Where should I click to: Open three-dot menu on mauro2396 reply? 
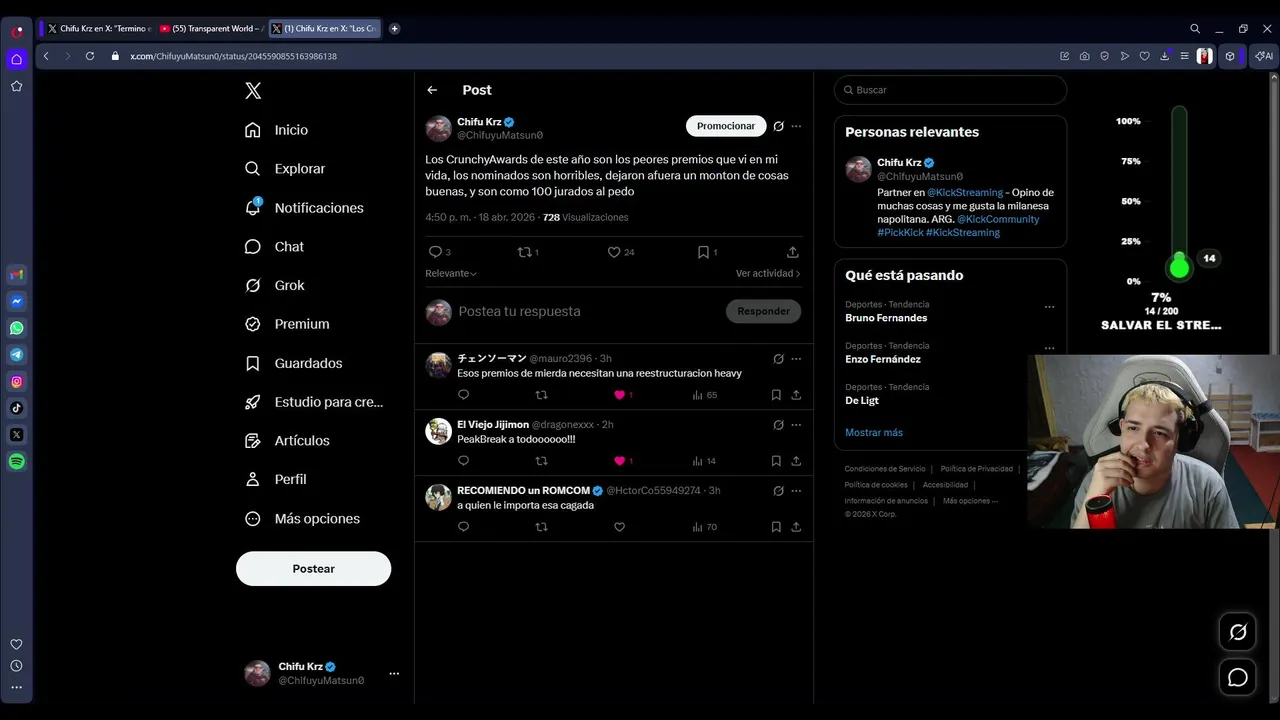pyautogui.click(x=796, y=358)
